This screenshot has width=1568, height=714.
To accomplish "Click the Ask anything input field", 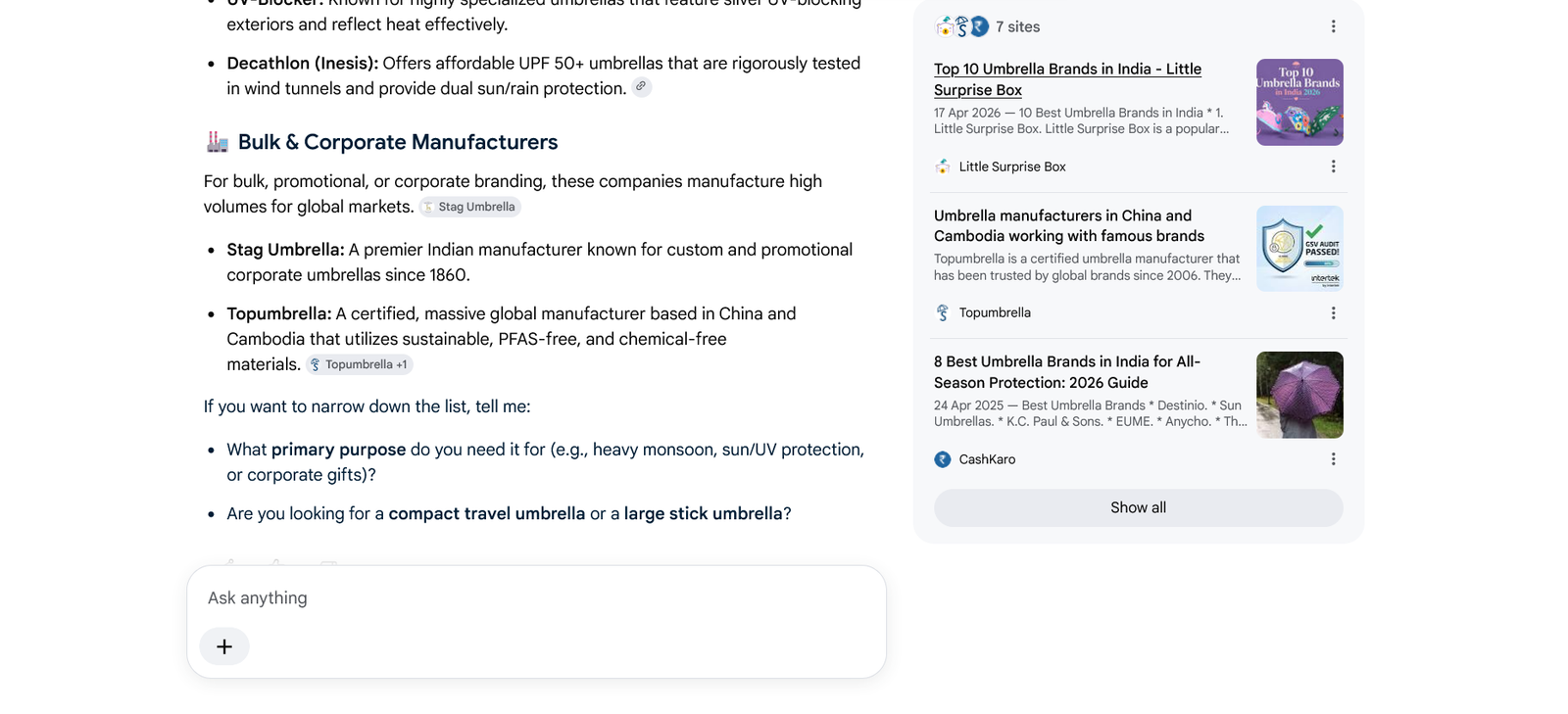I will click(x=536, y=597).
